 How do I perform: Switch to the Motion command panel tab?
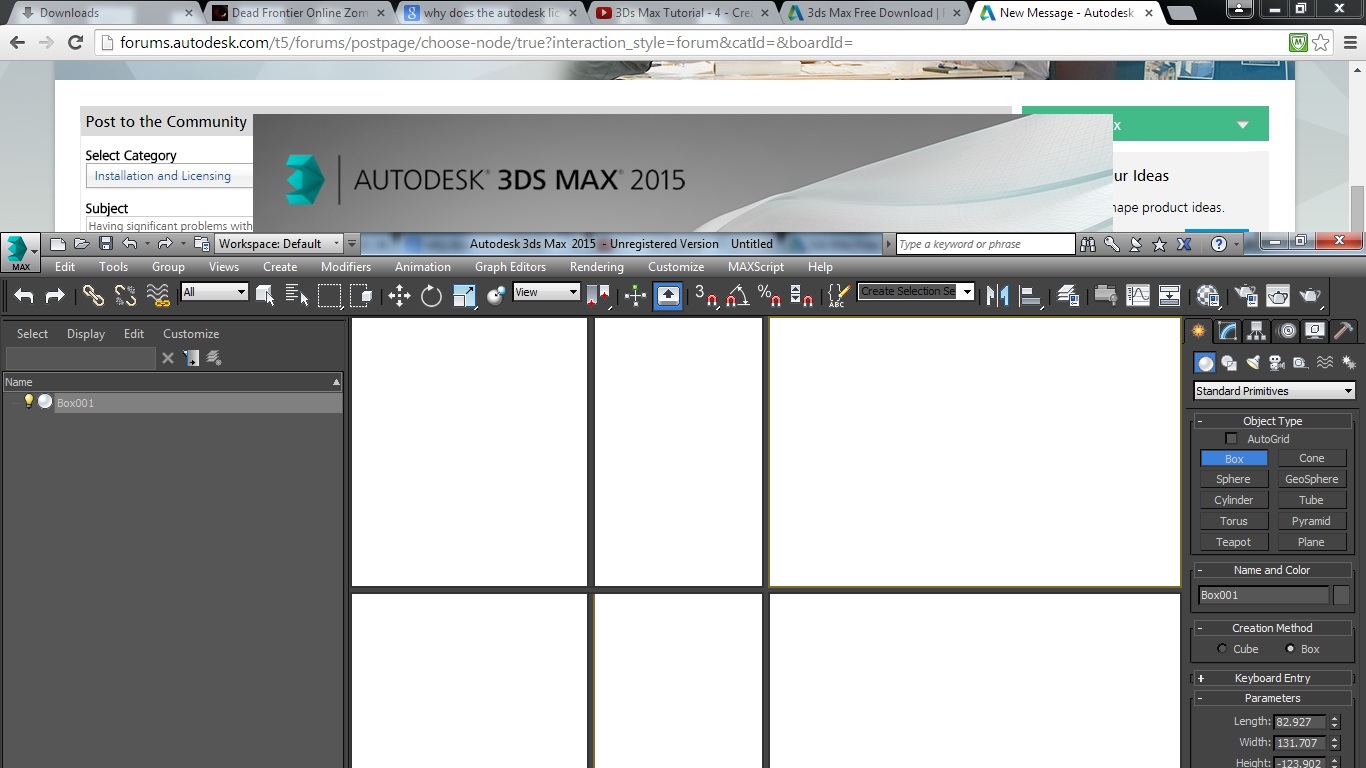[1286, 331]
